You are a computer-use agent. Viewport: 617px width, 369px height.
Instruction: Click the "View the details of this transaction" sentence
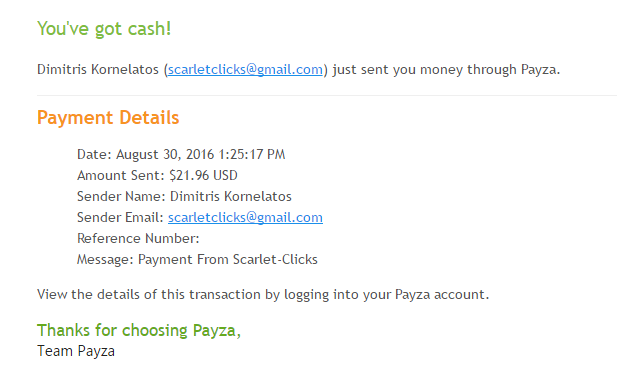(263, 295)
